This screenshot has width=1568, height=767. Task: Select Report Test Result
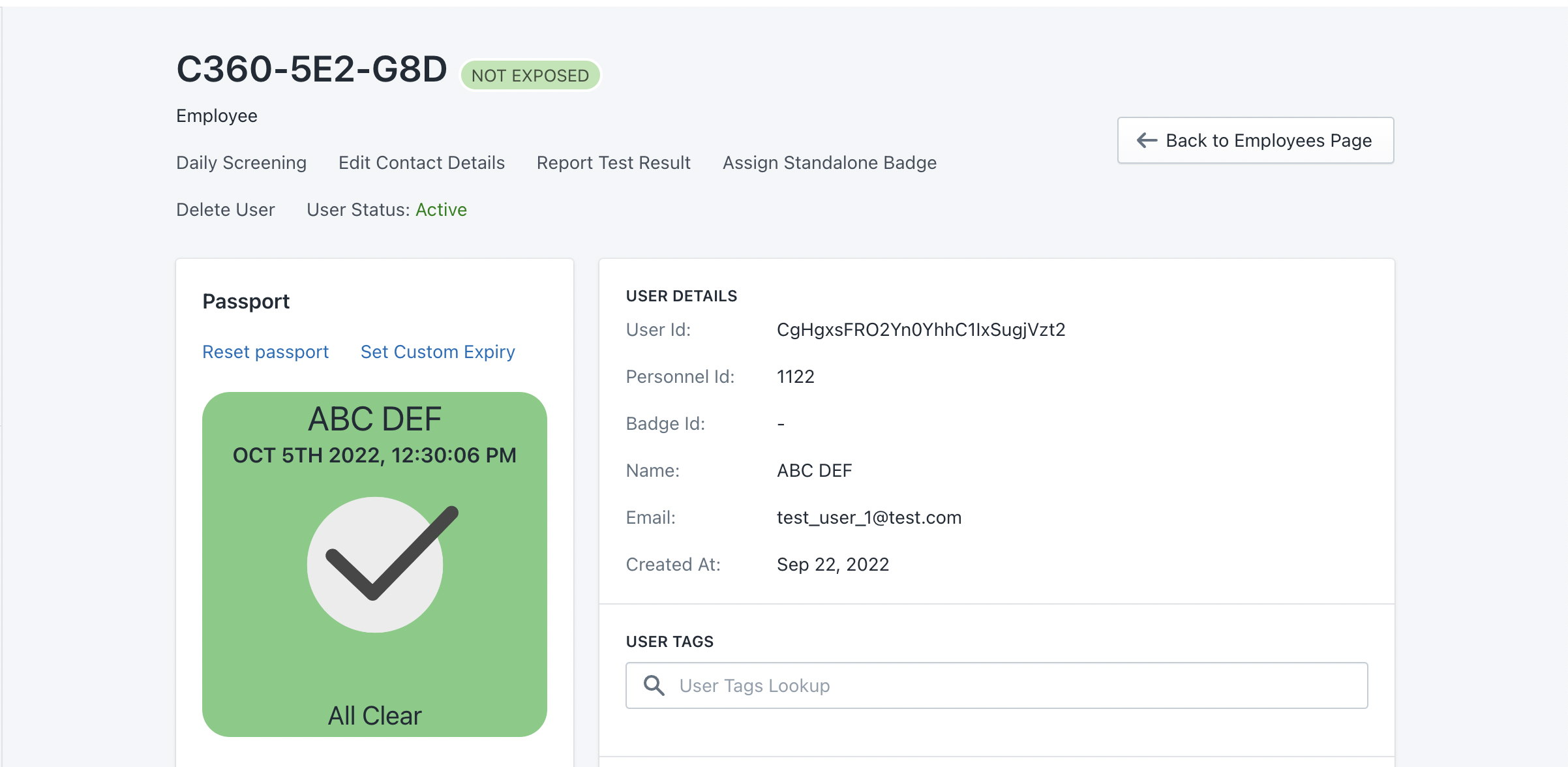click(x=613, y=162)
